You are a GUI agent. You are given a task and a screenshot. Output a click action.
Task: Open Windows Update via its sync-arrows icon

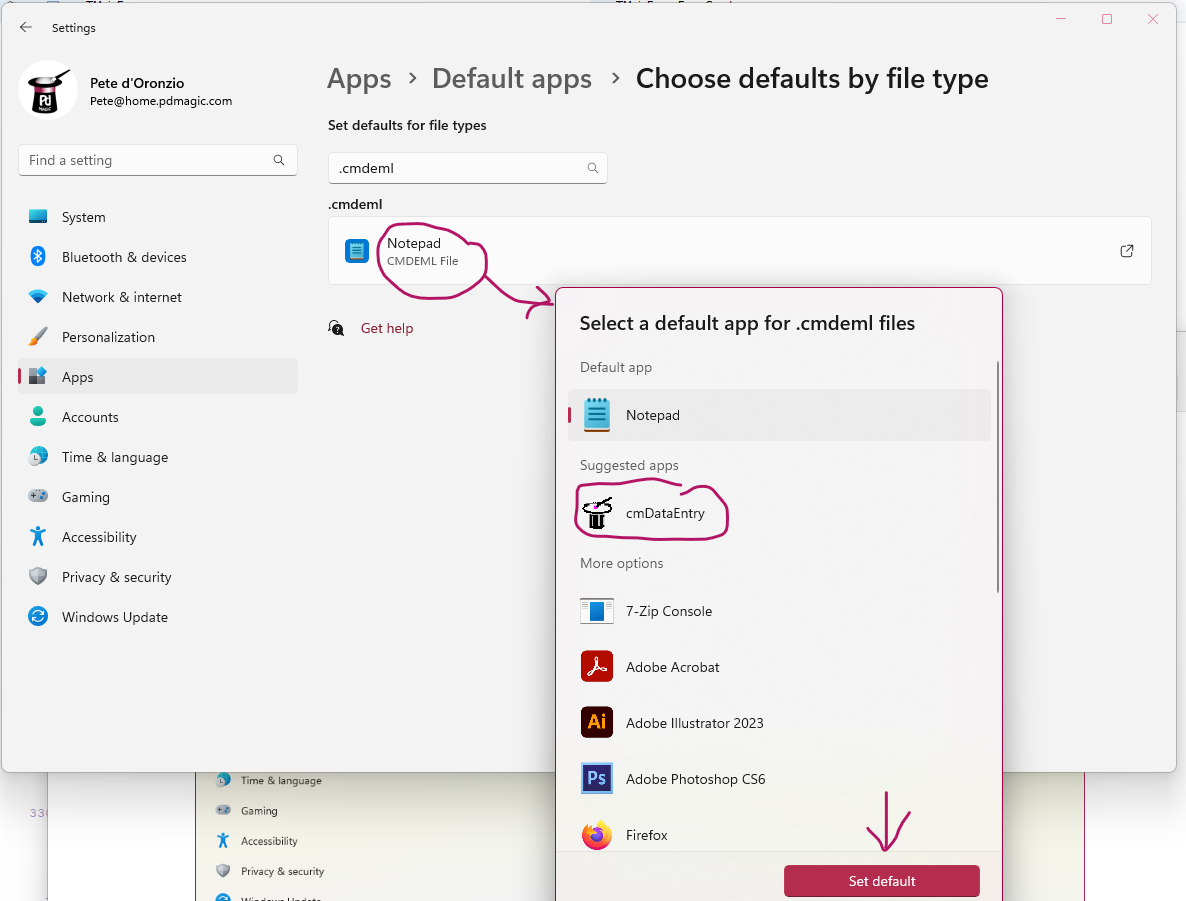38,617
